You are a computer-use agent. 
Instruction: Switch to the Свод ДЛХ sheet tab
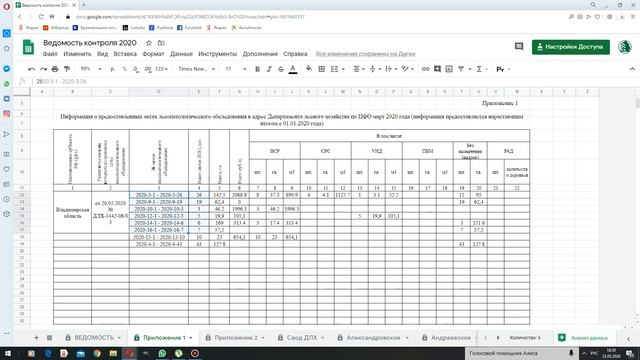click(x=302, y=338)
